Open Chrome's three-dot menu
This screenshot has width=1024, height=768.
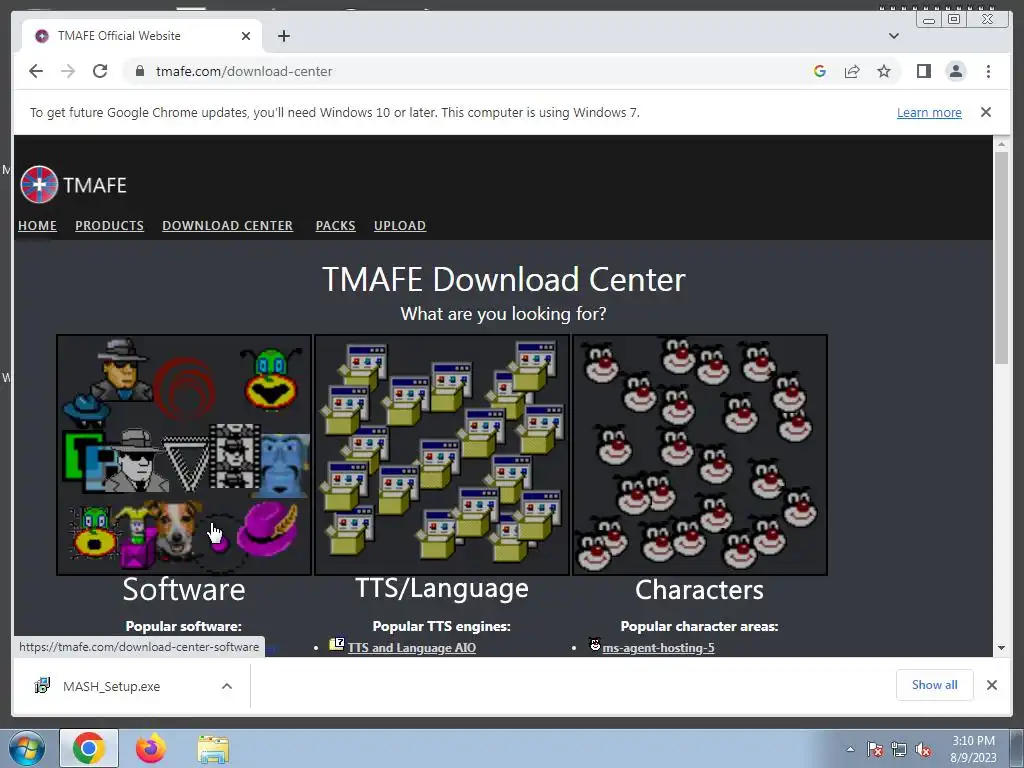click(x=988, y=71)
